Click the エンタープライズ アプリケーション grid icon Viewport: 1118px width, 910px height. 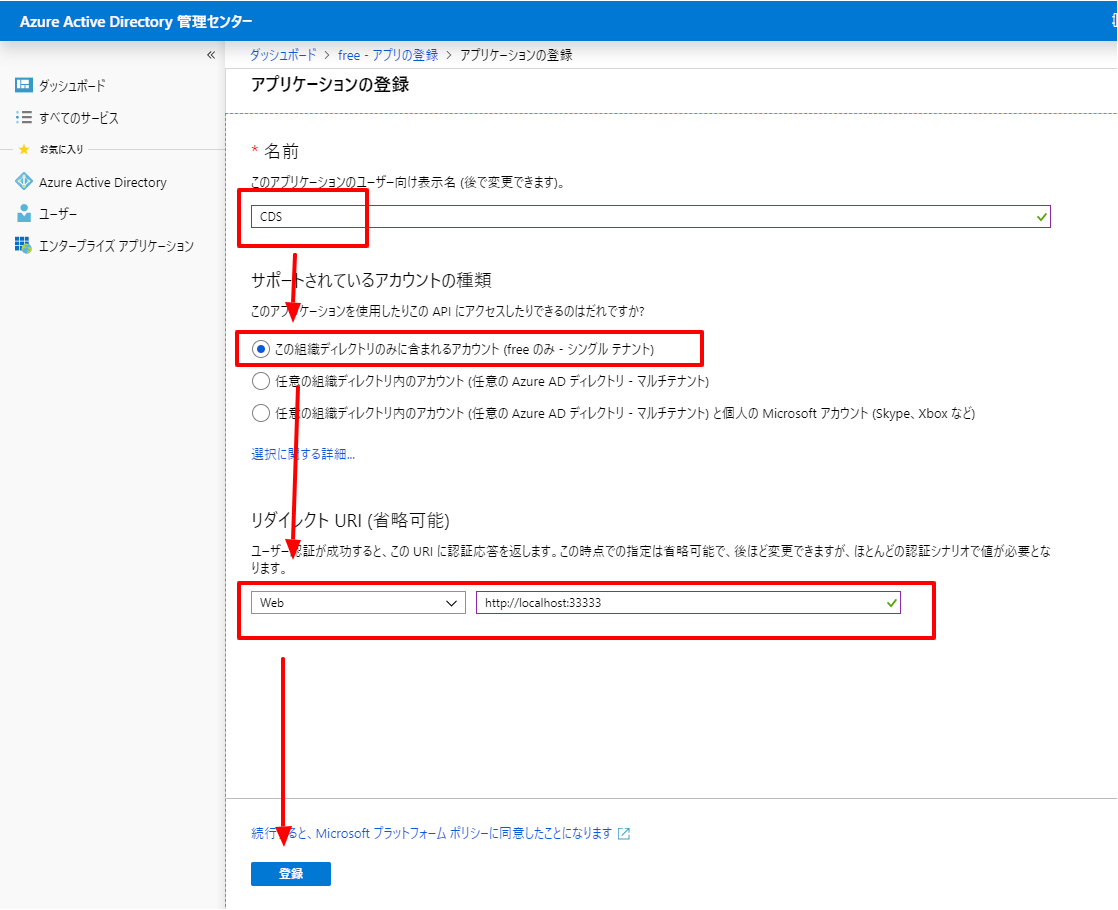click(24, 245)
